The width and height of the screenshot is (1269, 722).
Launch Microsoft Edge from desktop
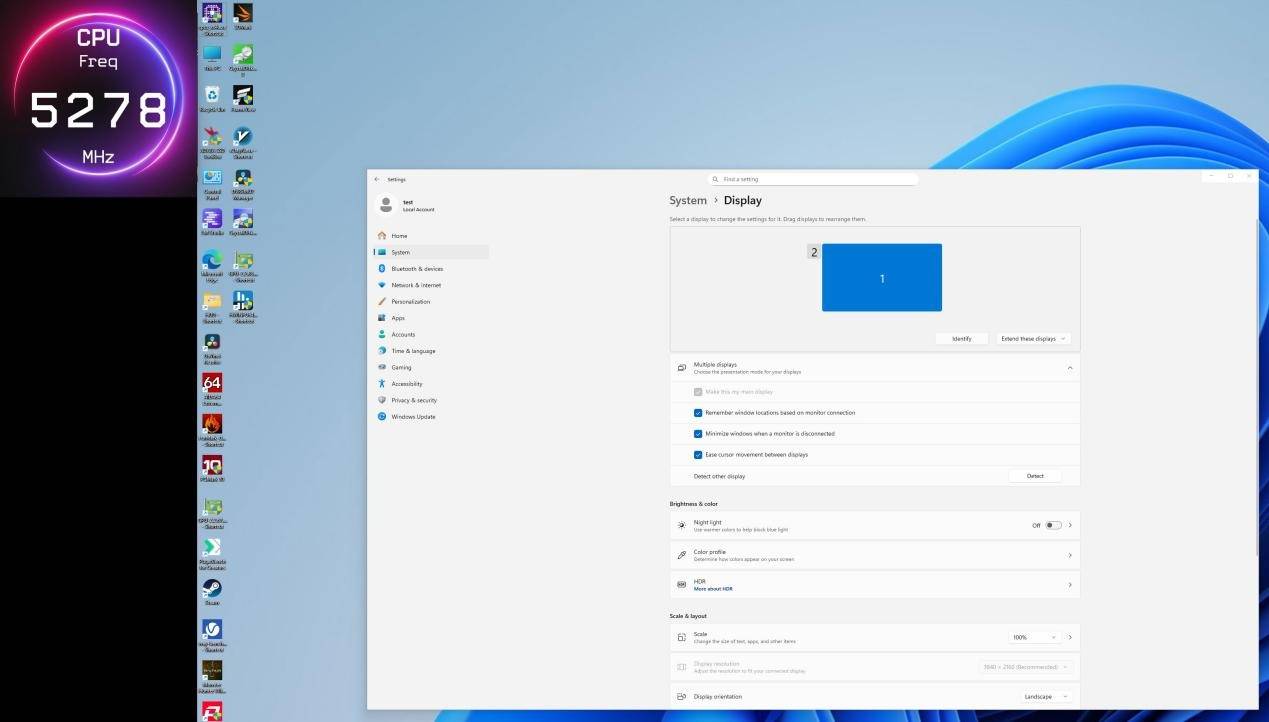(212, 260)
